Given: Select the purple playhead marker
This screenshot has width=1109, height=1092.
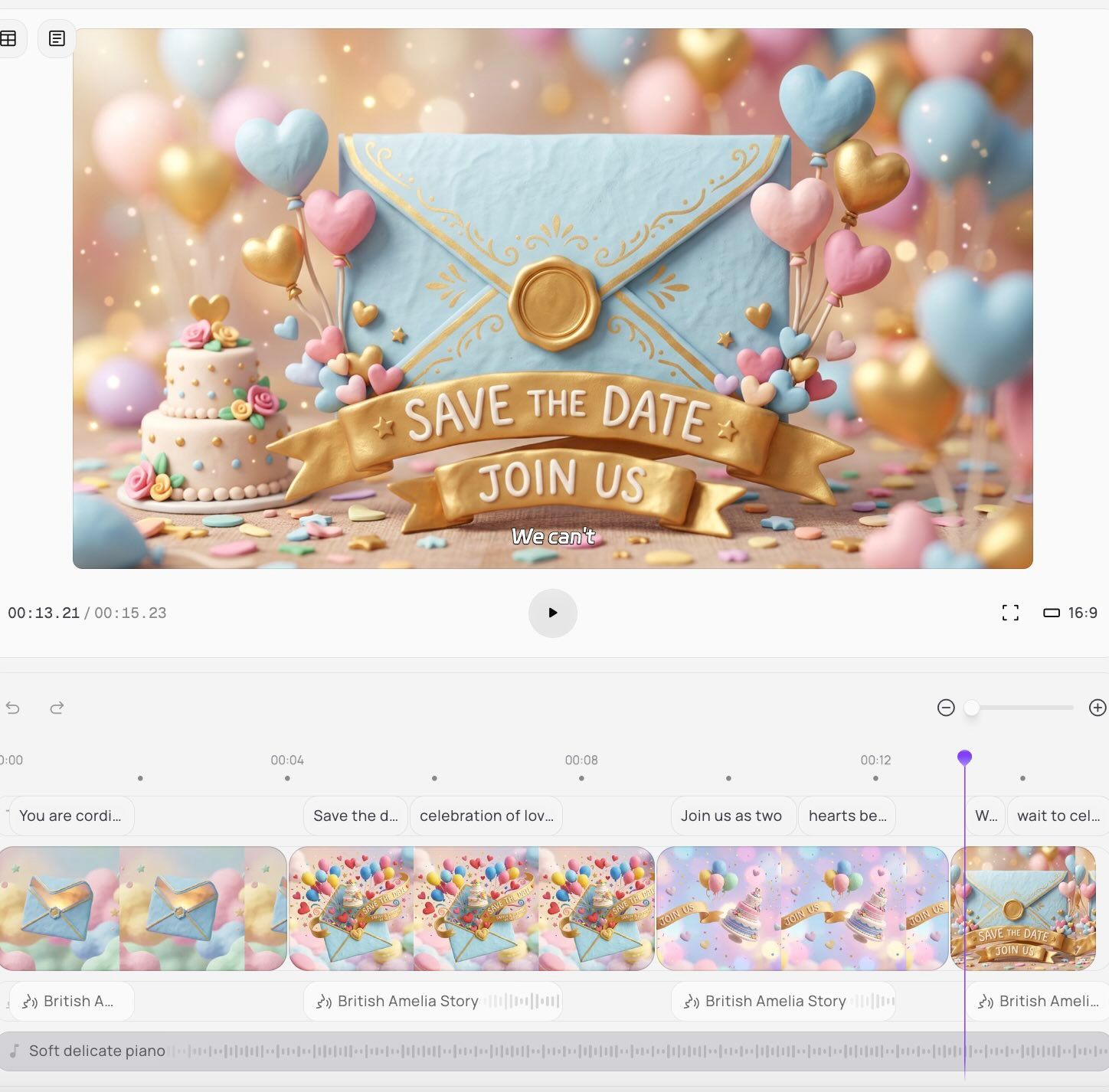Looking at the screenshot, I should click(964, 757).
